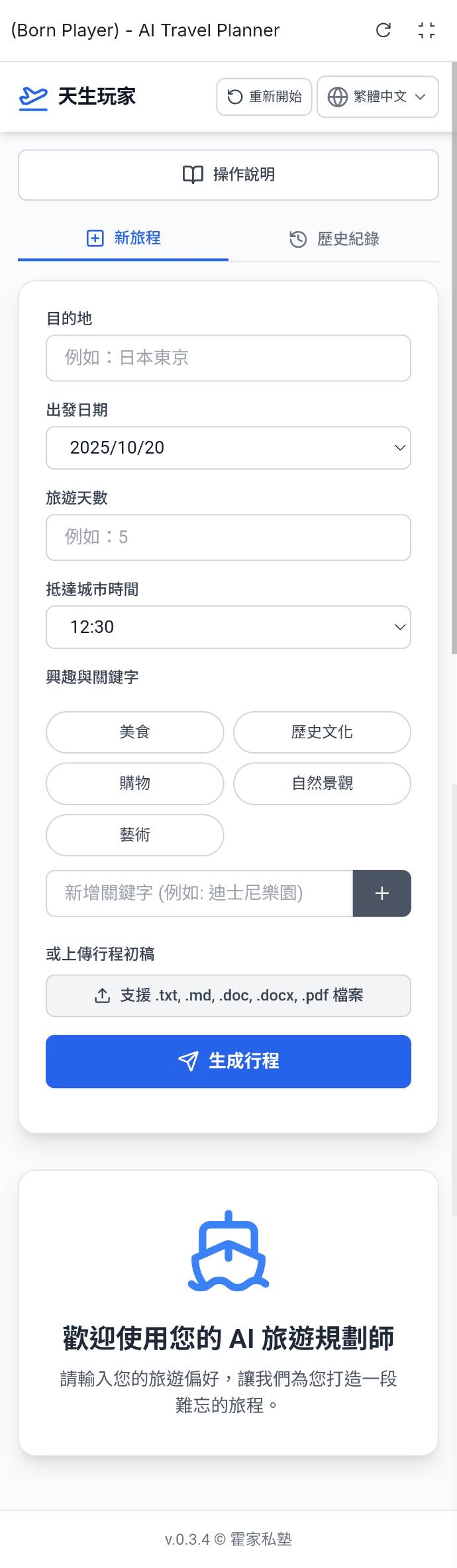
Task: Click the 重新開始 restart button
Action: 264,97
